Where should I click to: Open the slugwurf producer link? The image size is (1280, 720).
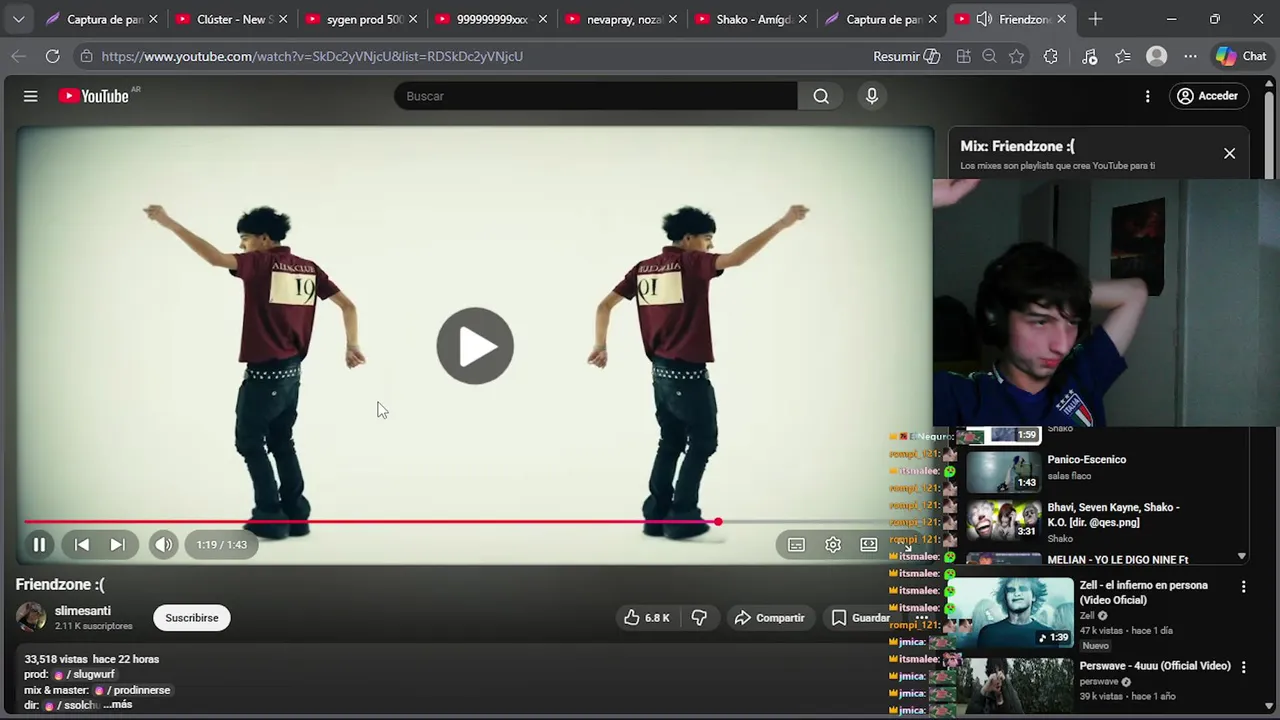[84, 675]
